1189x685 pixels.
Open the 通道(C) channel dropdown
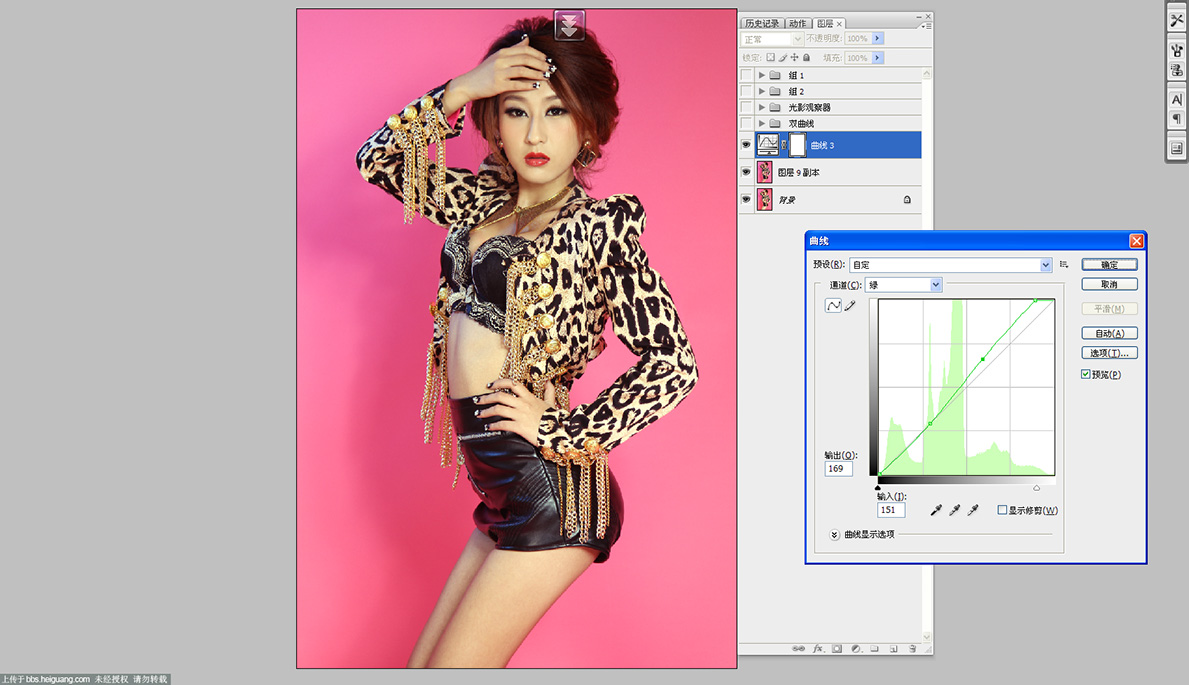(x=903, y=285)
